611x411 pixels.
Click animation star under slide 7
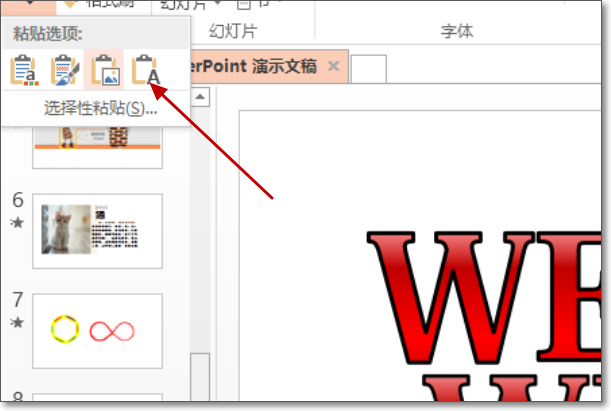pyautogui.click(x=17, y=322)
